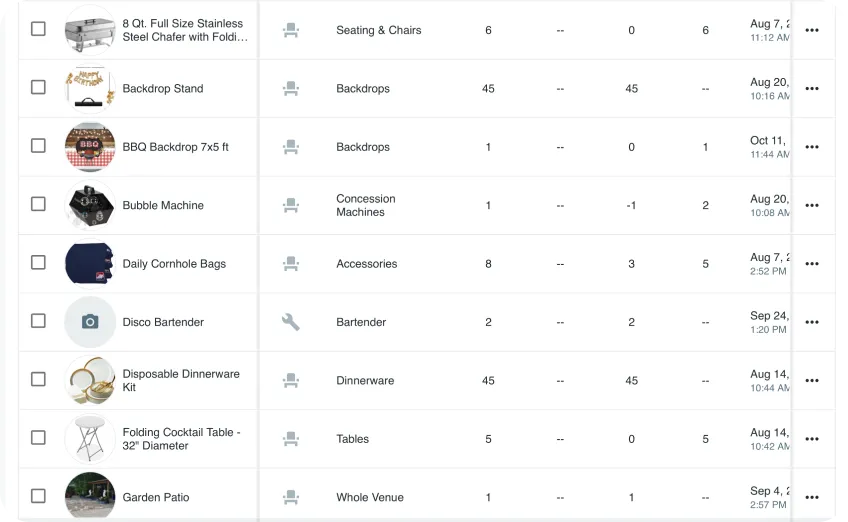Select the Backdrop Stand checkbox
The image size is (848, 522).
(x=38, y=87)
